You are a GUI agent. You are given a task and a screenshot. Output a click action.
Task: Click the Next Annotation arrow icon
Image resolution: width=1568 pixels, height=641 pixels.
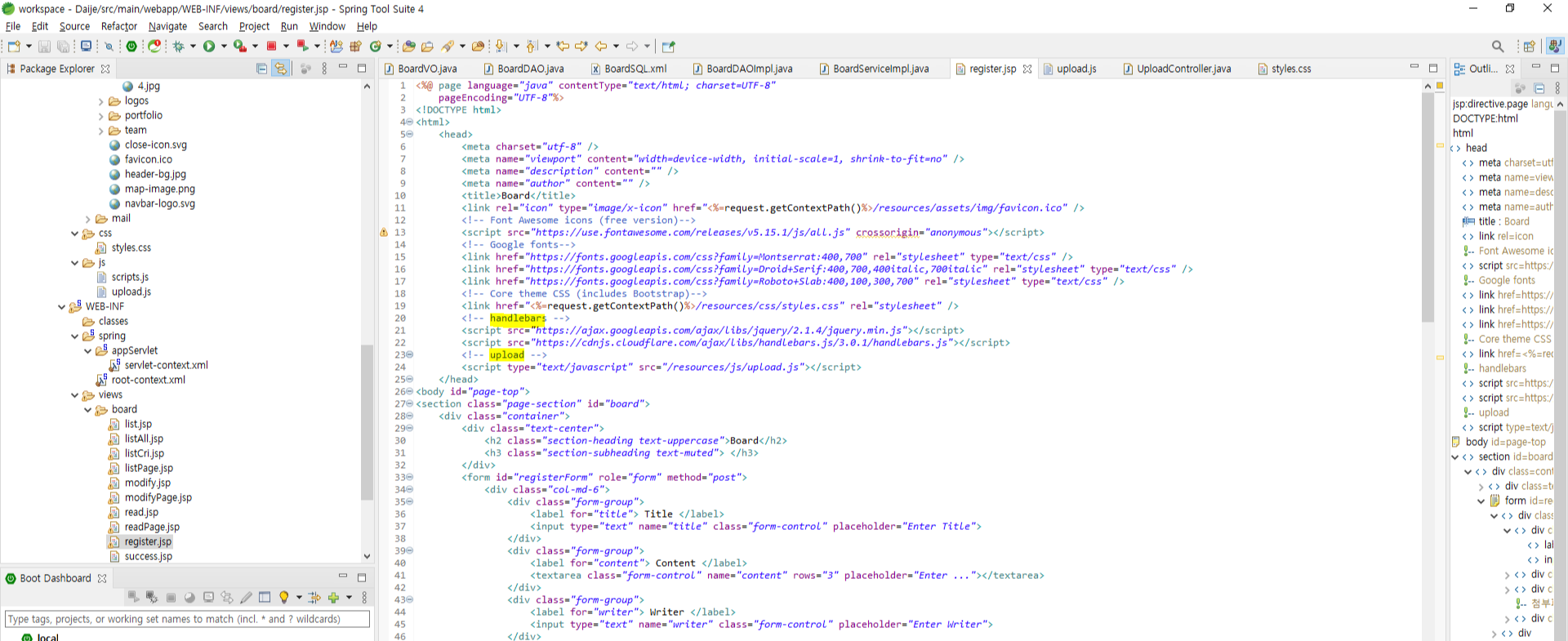point(501,47)
